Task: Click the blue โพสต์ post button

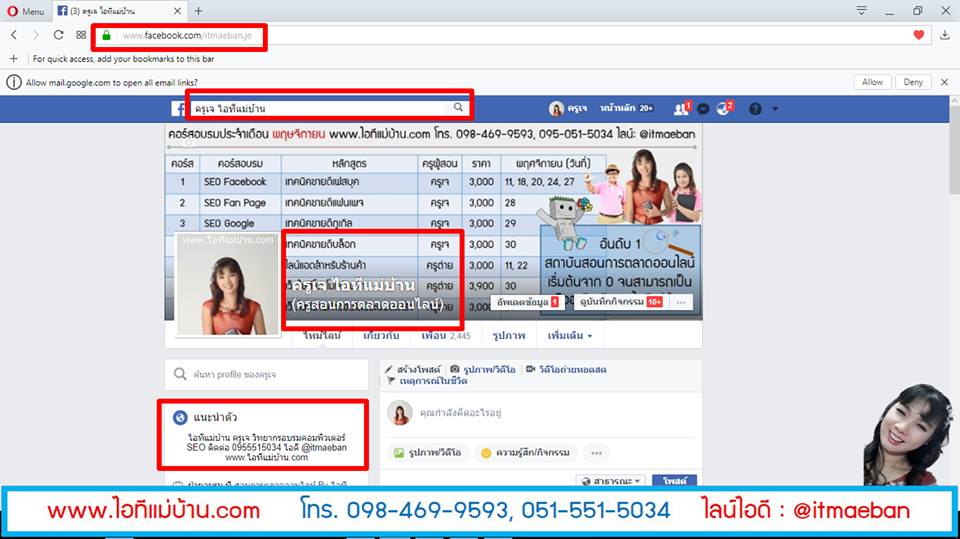Action: [674, 481]
